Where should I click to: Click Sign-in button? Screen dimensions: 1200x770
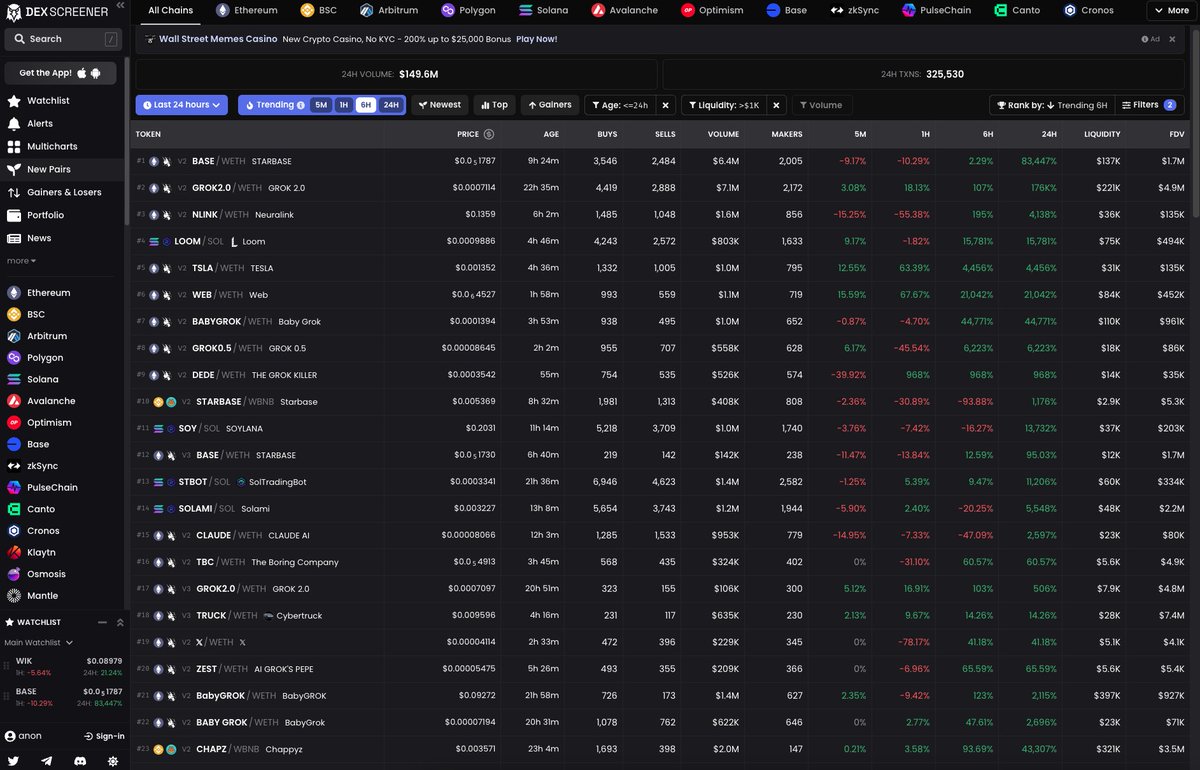104,736
